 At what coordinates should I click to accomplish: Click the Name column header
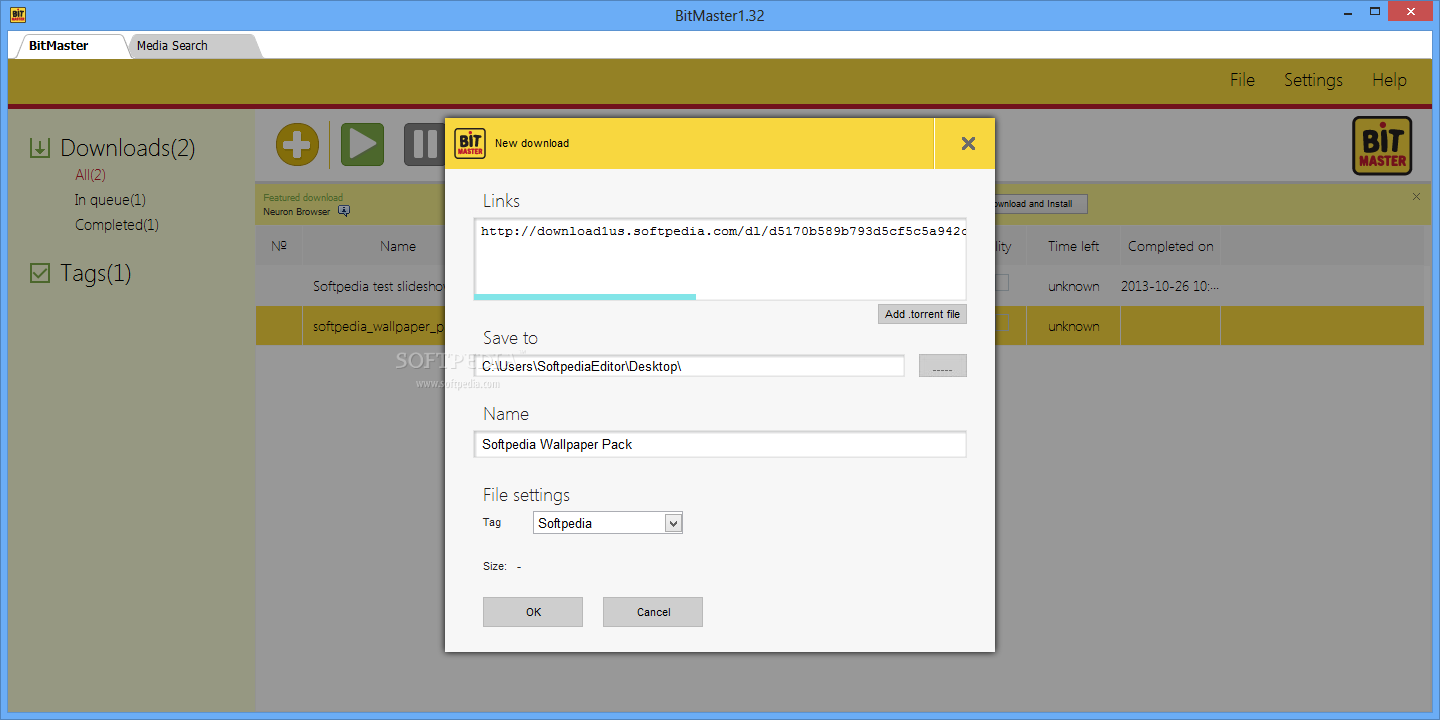398,246
